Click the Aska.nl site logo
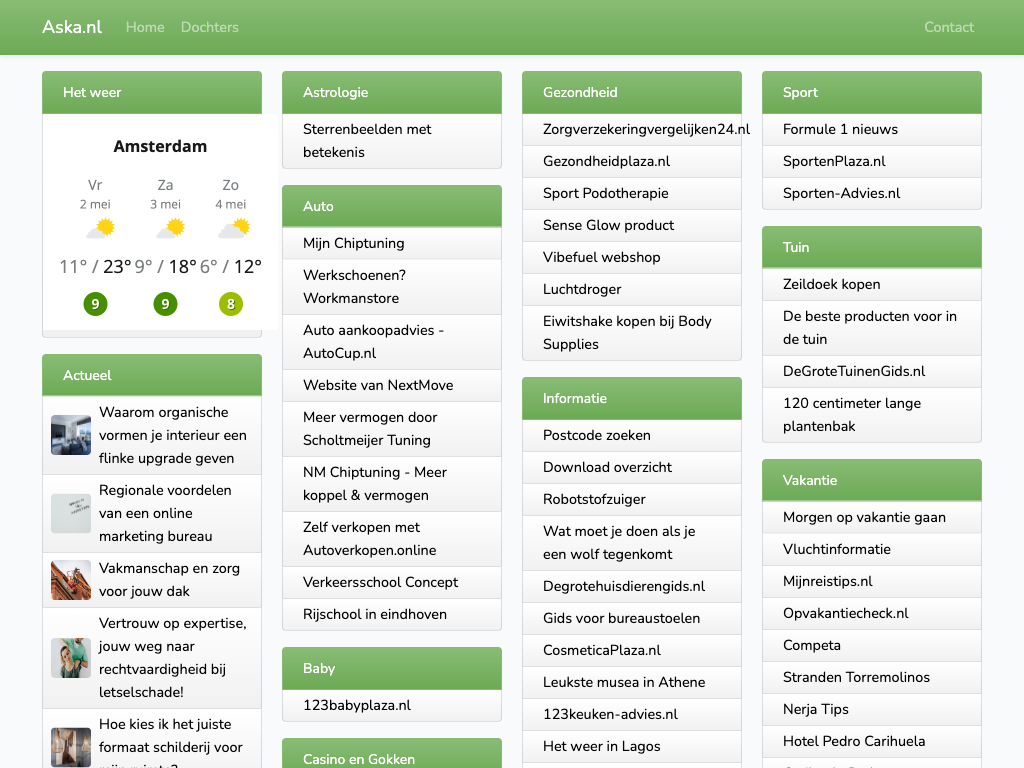Image resolution: width=1024 pixels, height=768 pixels. pyautogui.click(x=72, y=27)
